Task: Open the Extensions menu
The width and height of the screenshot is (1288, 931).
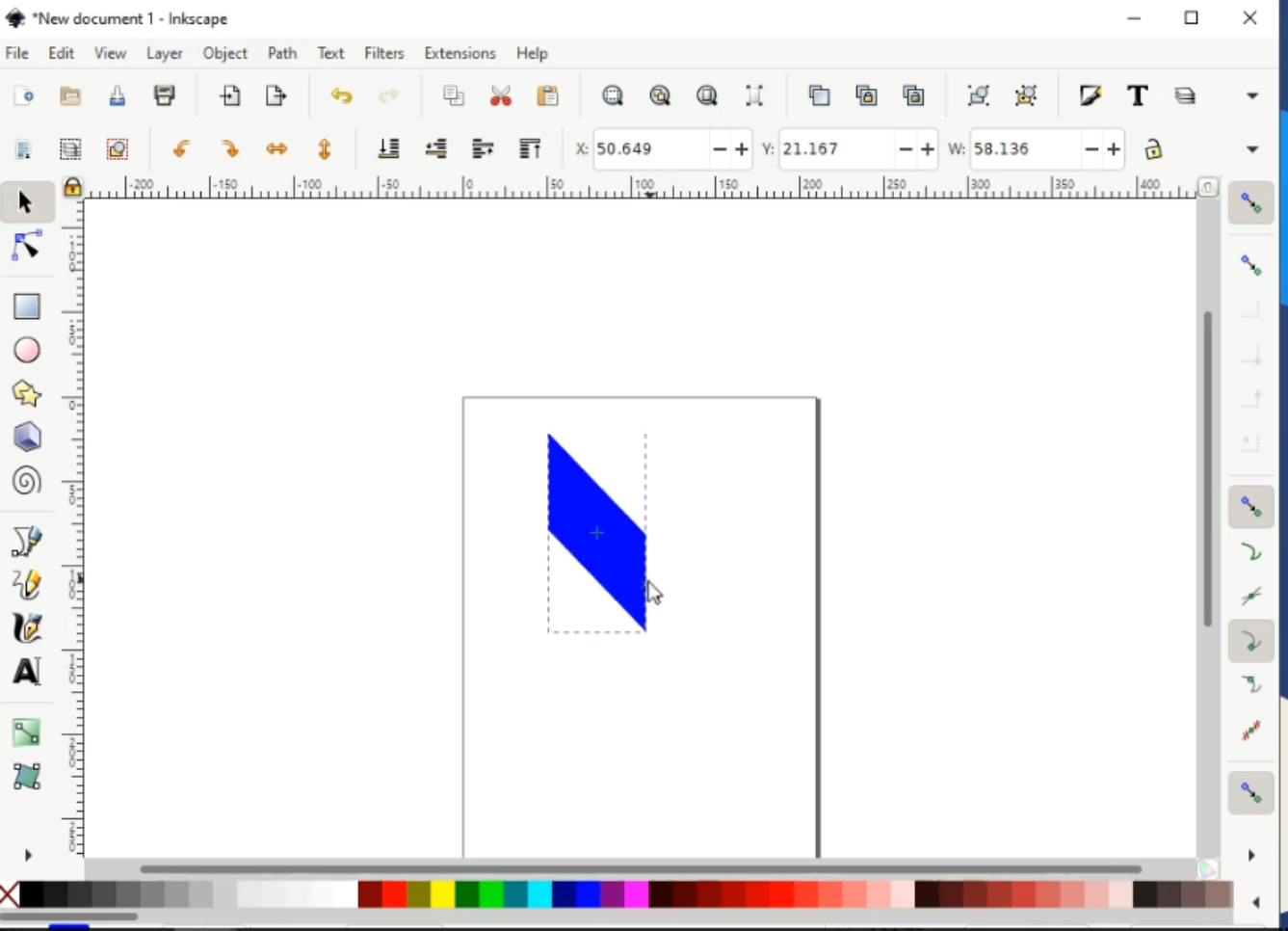Action: tap(460, 54)
